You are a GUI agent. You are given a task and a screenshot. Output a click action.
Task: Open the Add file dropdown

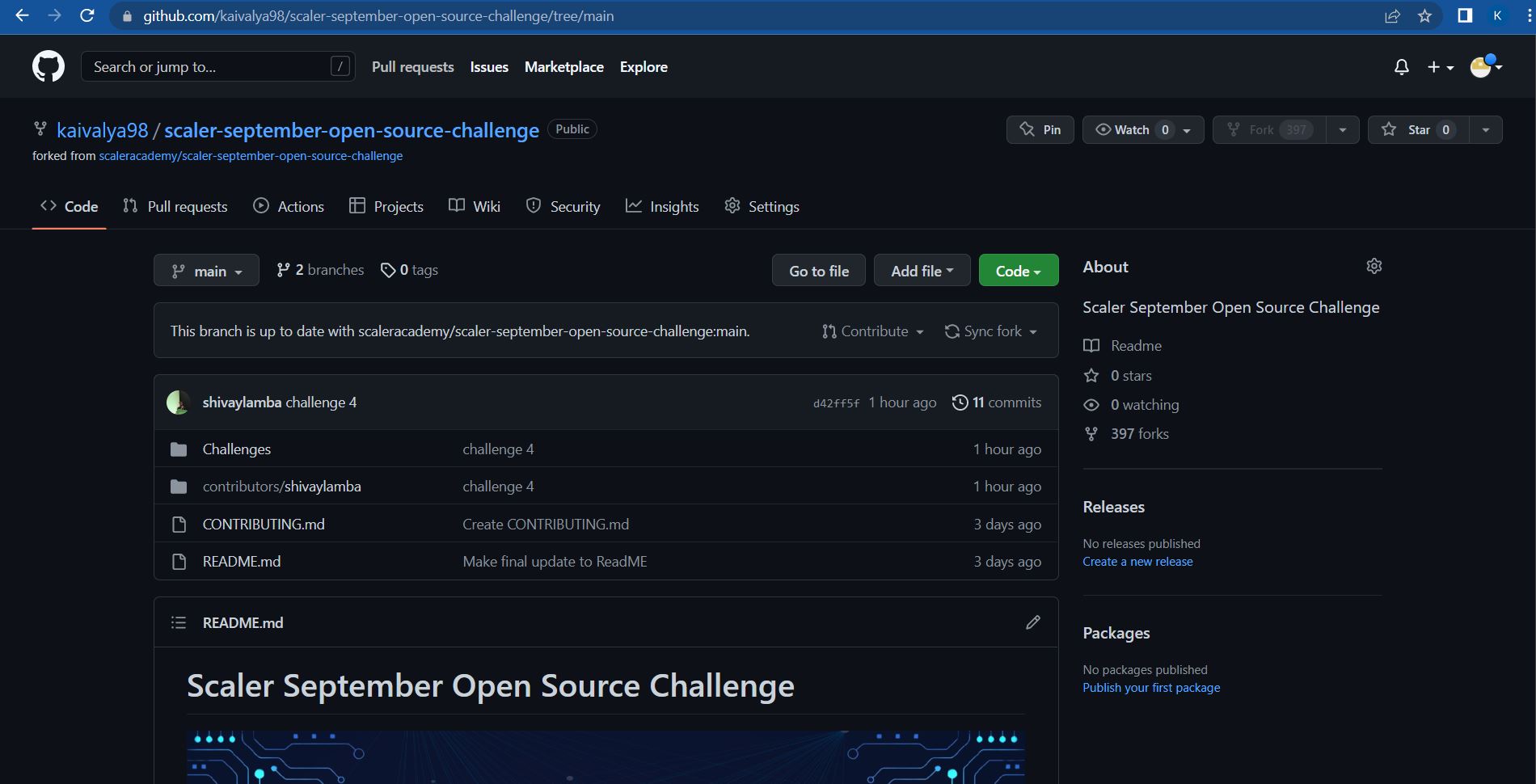point(922,271)
